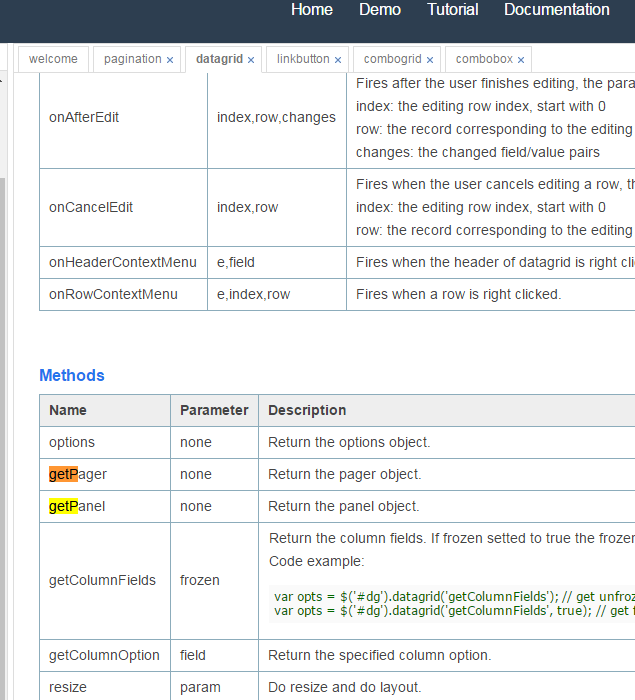635x700 pixels.
Task: Click the onAfterEdit event name cell
Action: pos(84,117)
